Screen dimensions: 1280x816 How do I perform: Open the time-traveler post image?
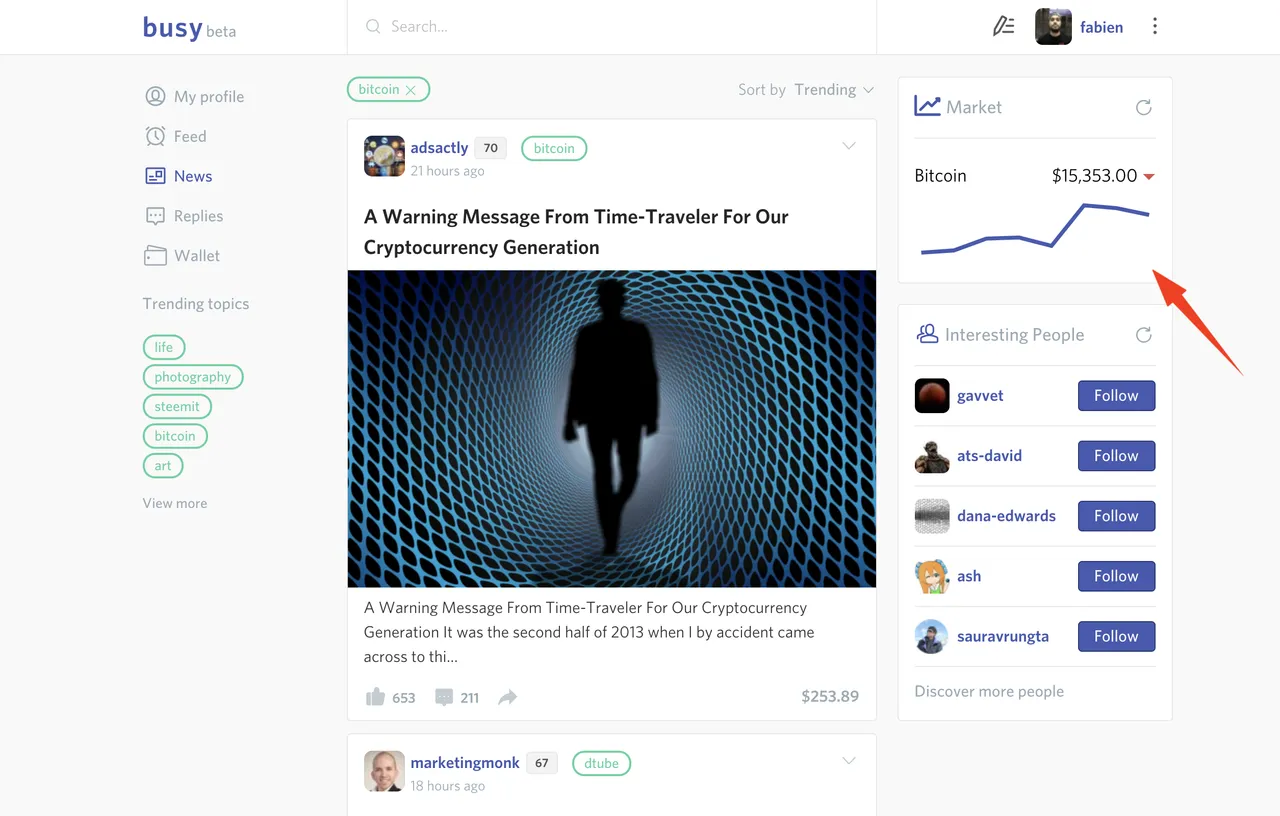(x=612, y=429)
